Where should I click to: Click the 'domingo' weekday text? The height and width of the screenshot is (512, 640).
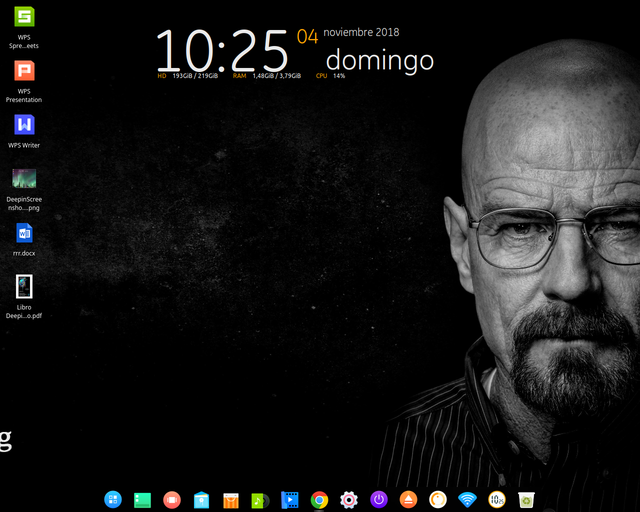[380, 61]
